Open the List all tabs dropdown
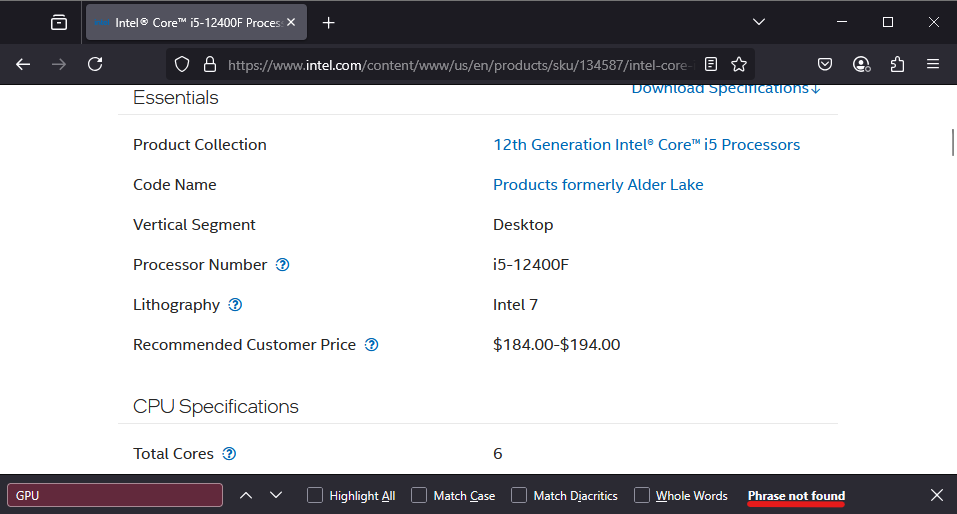 pyautogui.click(x=760, y=22)
